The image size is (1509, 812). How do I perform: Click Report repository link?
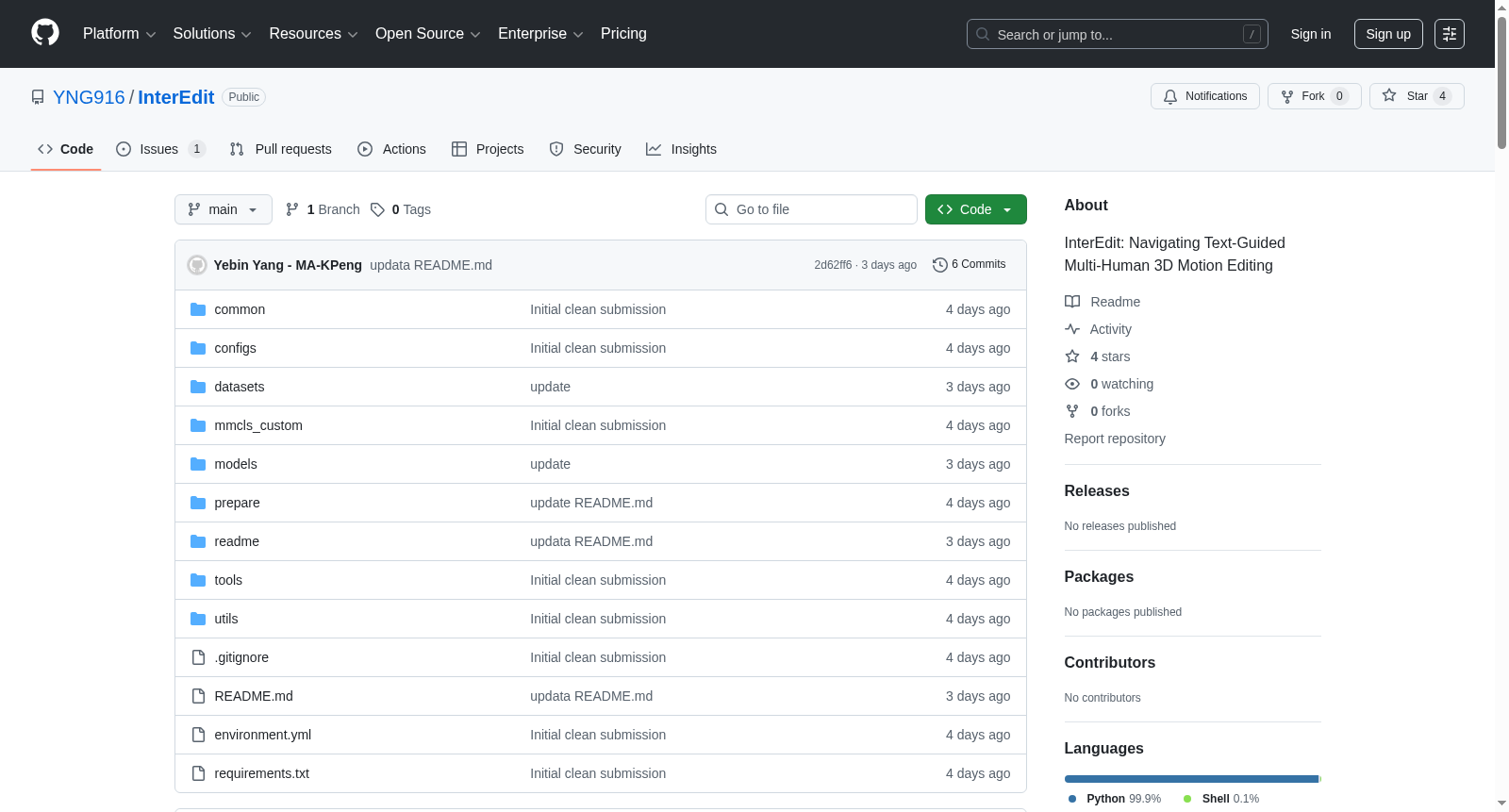[x=1115, y=439]
